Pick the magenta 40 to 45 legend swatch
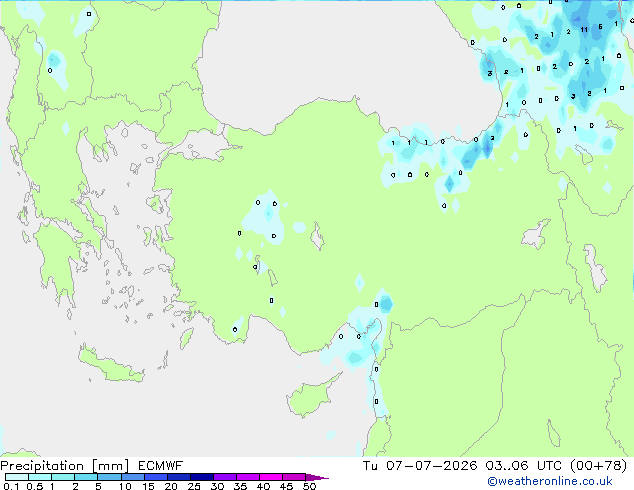Image resolution: width=634 pixels, height=490 pixels. click(x=271, y=477)
